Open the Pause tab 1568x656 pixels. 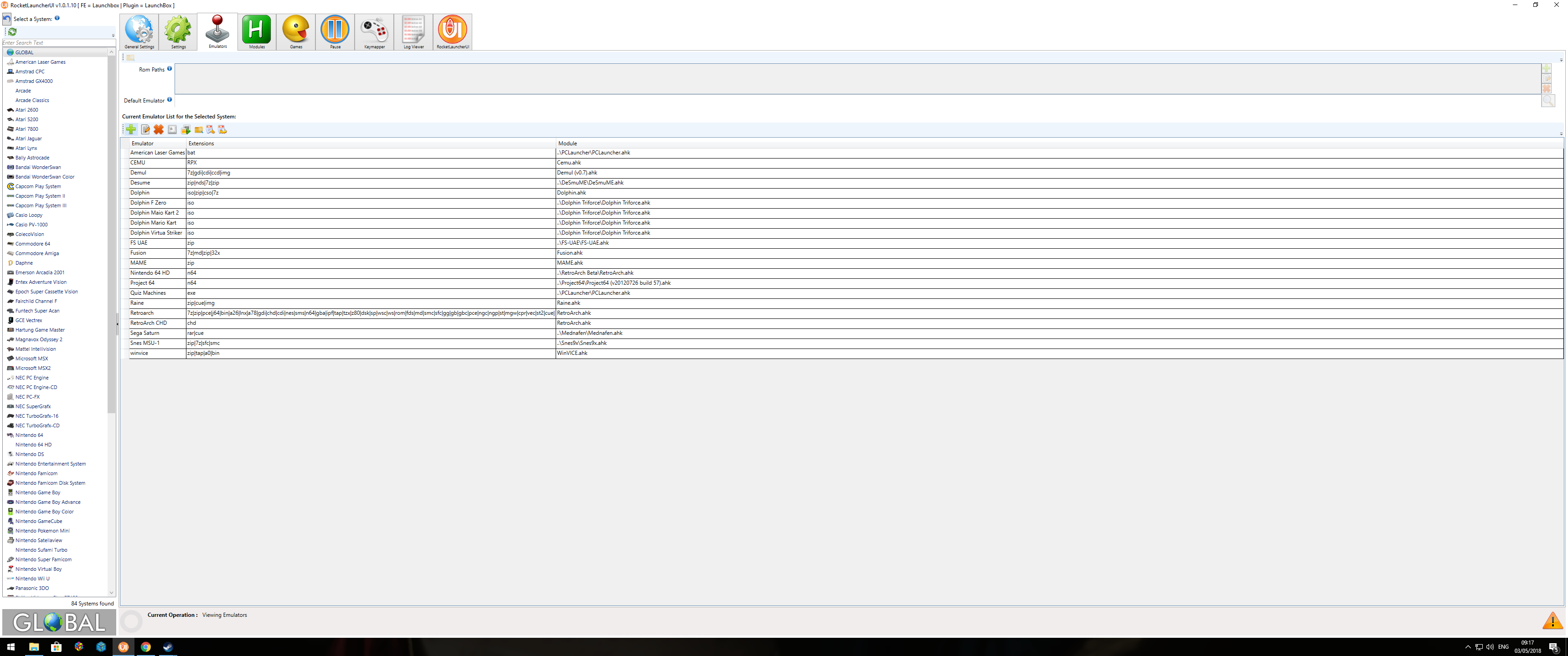tap(335, 31)
